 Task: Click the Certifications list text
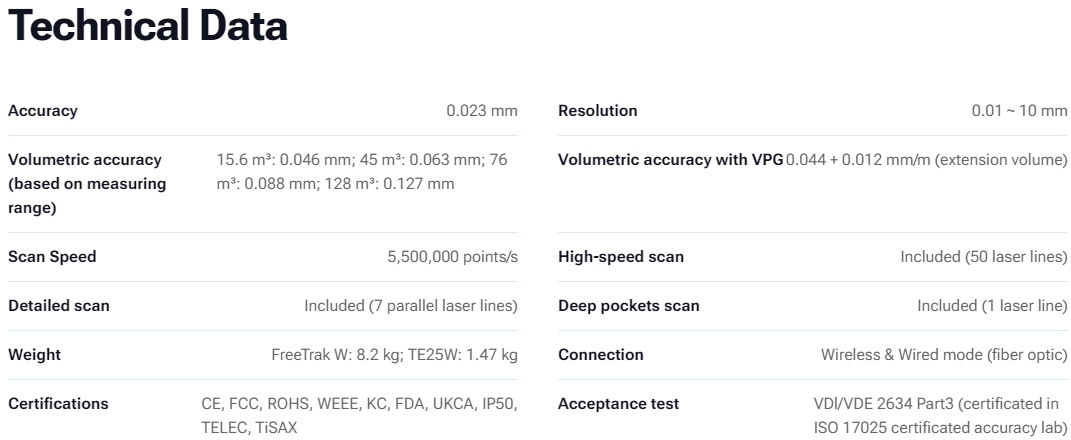[359, 416]
